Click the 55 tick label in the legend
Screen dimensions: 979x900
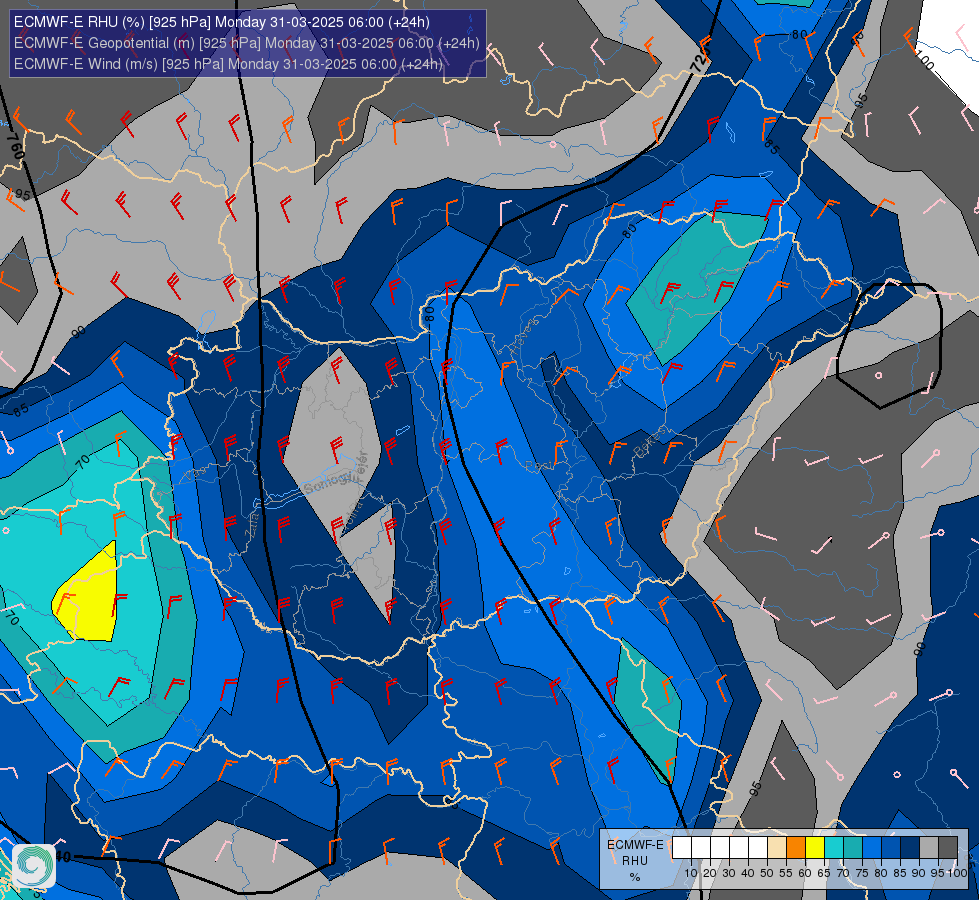tap(785, 873)
